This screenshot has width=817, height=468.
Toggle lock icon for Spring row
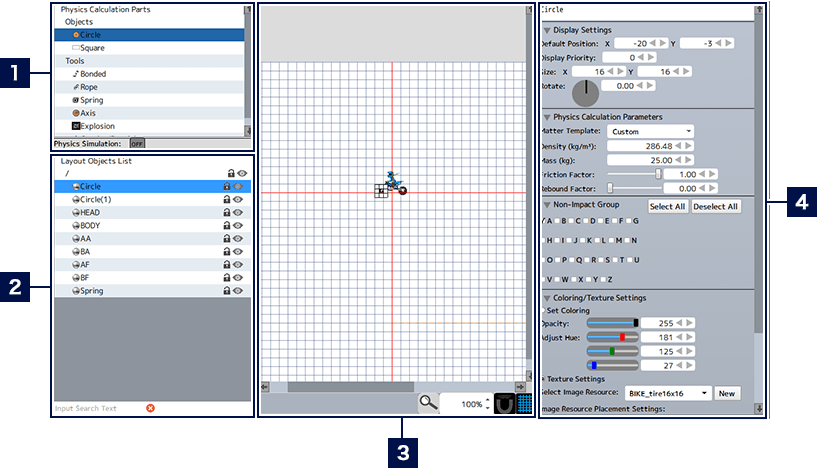pos(227,290)
